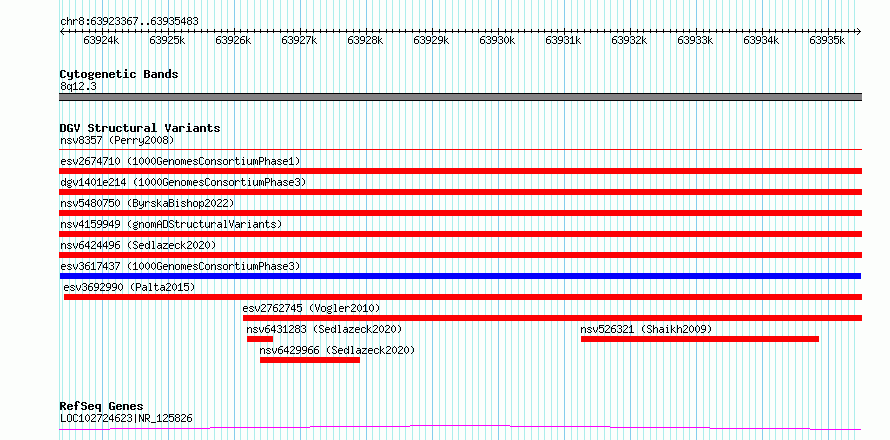Open nsv5480750 (ByrskaBishop2022) label
This screenshot has height=440, width=890.
pos(147,203)
